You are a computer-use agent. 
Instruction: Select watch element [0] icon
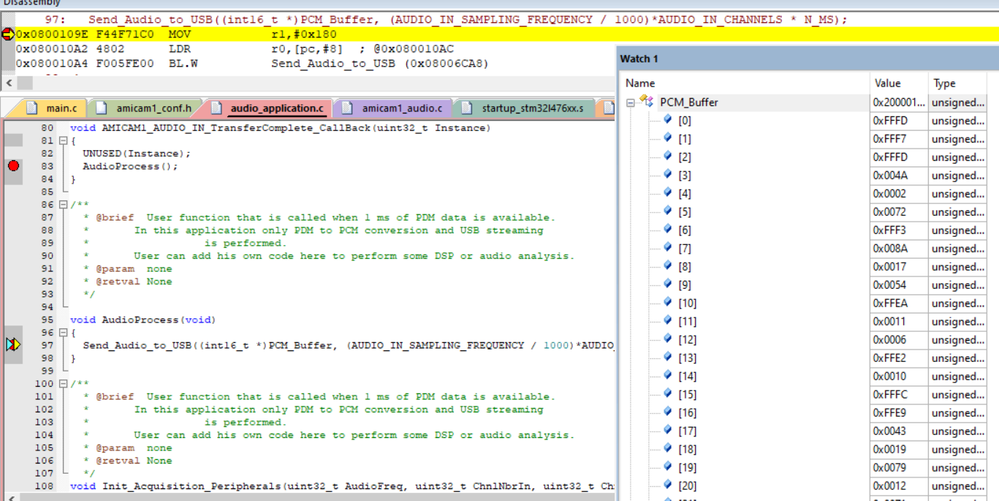pyautogui.click(x=668, y=119)
